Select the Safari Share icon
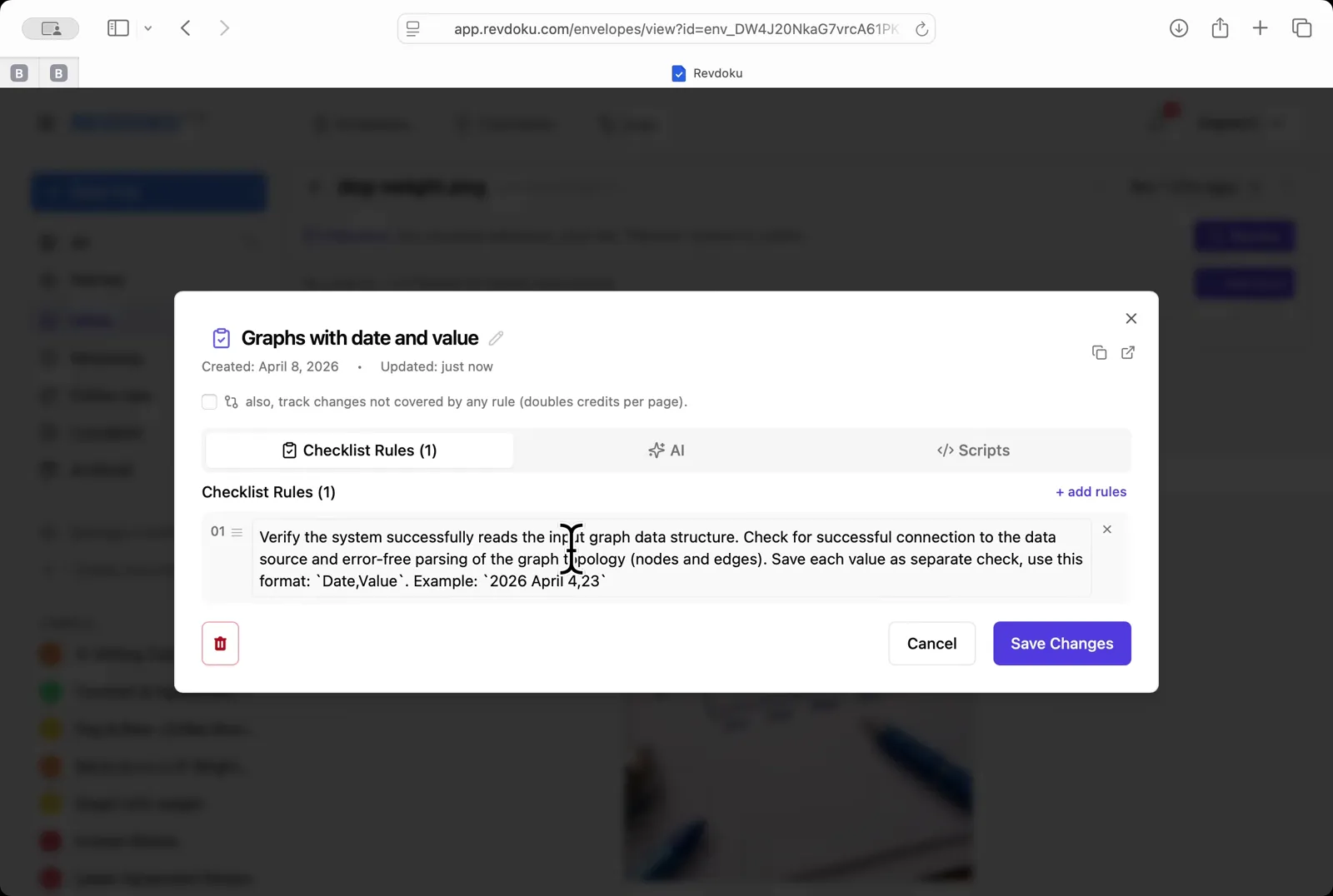 coord(1220,27)
